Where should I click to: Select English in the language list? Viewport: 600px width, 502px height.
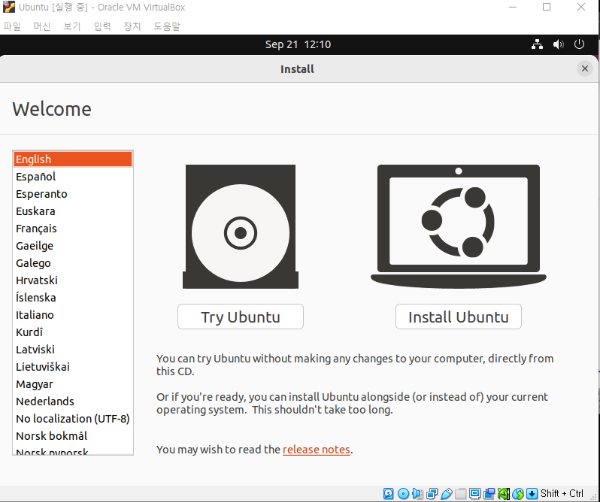tap(73, 159)
